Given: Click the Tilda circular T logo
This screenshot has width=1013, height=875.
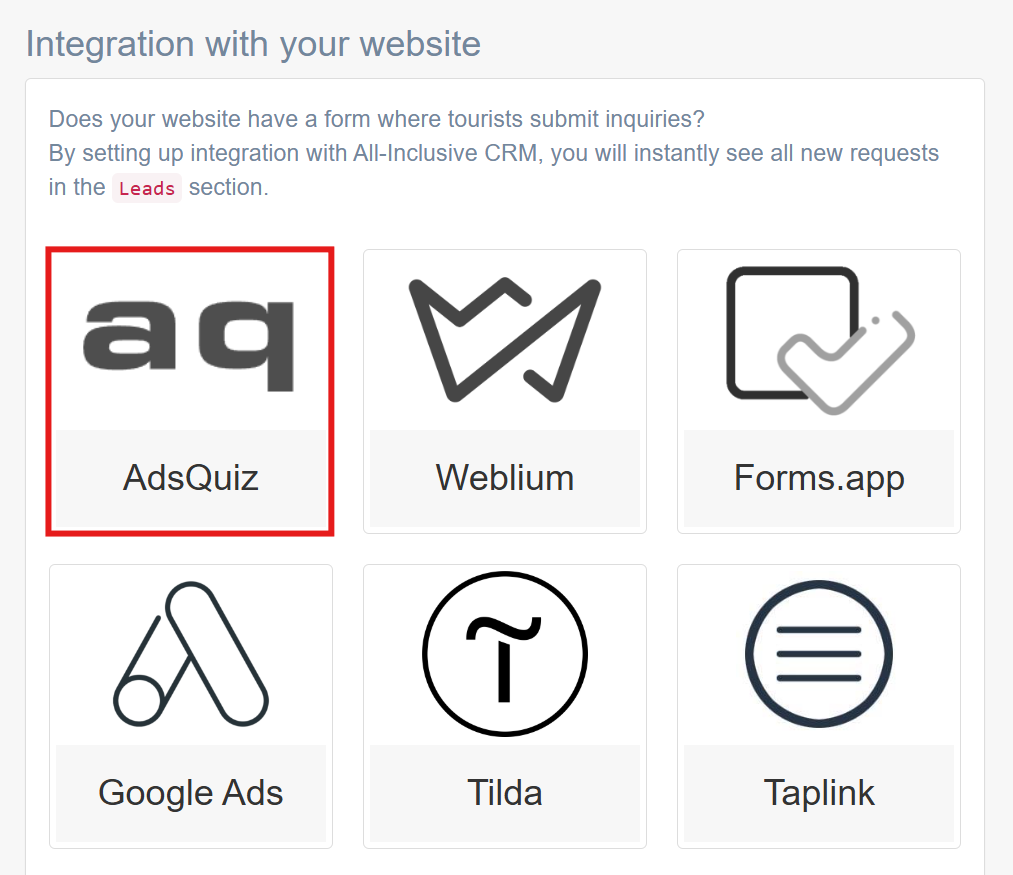Looking at the screenshot, I should pos(505,653).
